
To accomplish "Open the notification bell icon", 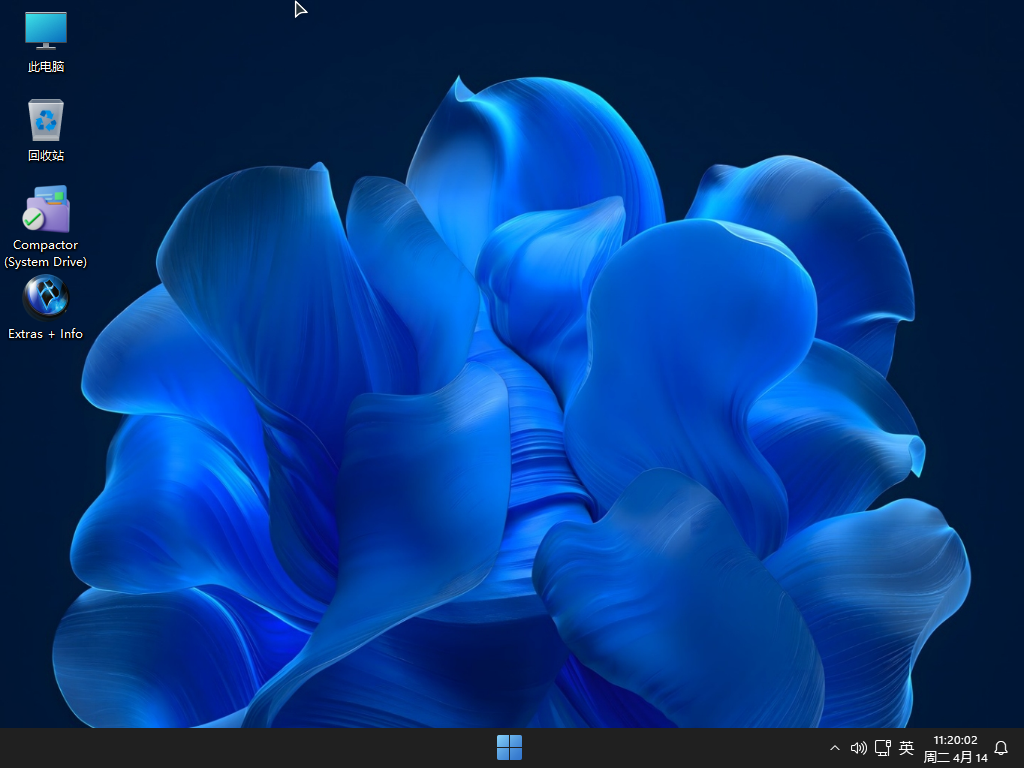I will (x=1001, y=747).
